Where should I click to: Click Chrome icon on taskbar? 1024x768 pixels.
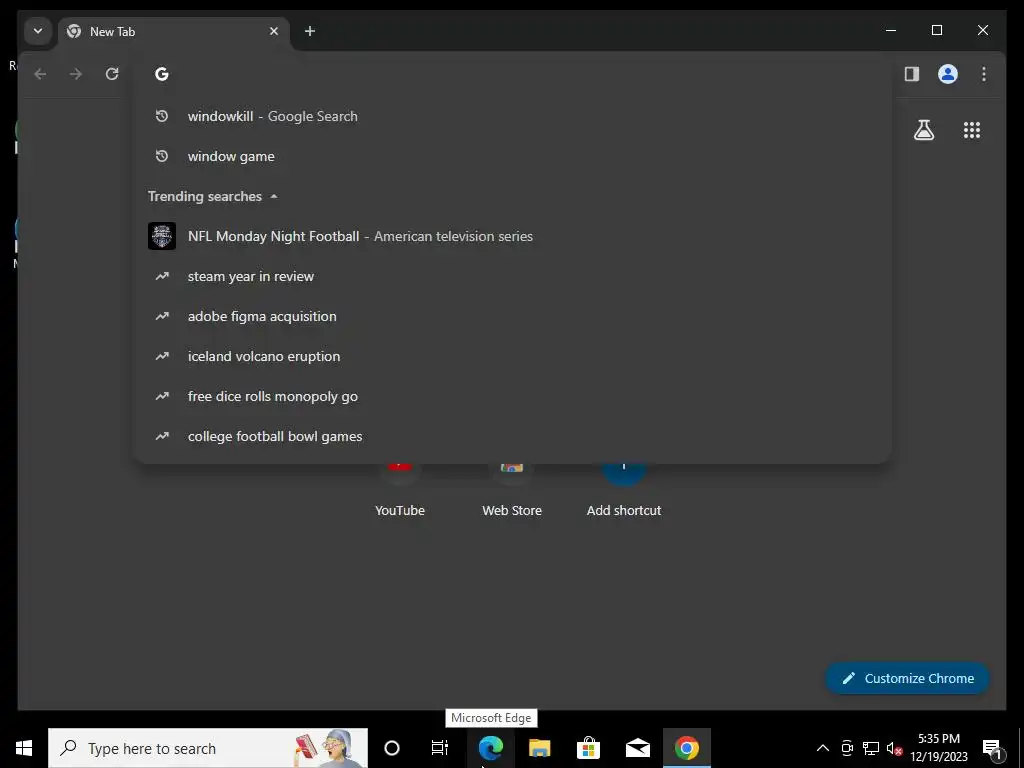[x=686, y=748]
